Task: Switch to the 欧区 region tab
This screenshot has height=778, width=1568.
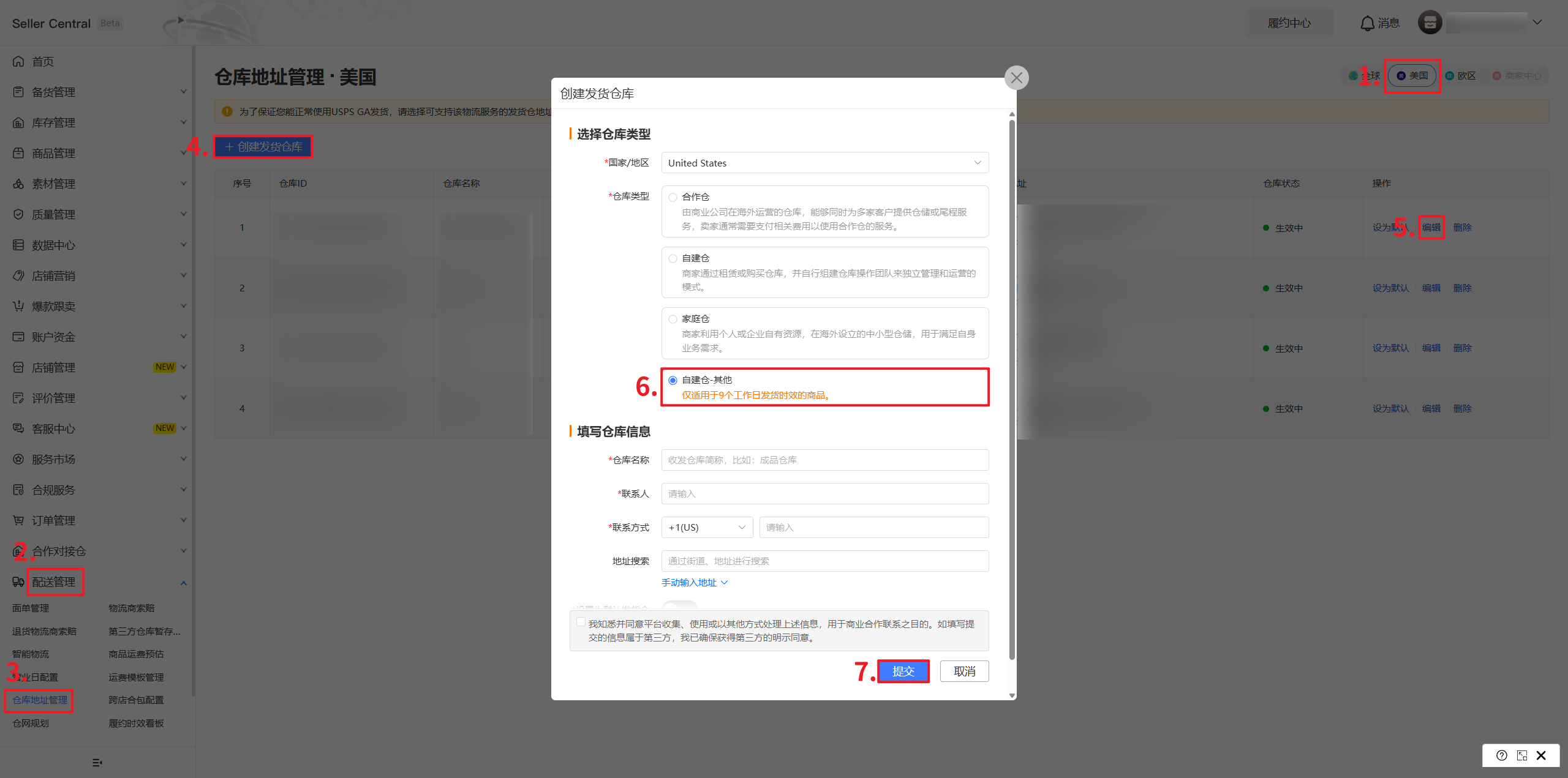Action: [1461, 76]
